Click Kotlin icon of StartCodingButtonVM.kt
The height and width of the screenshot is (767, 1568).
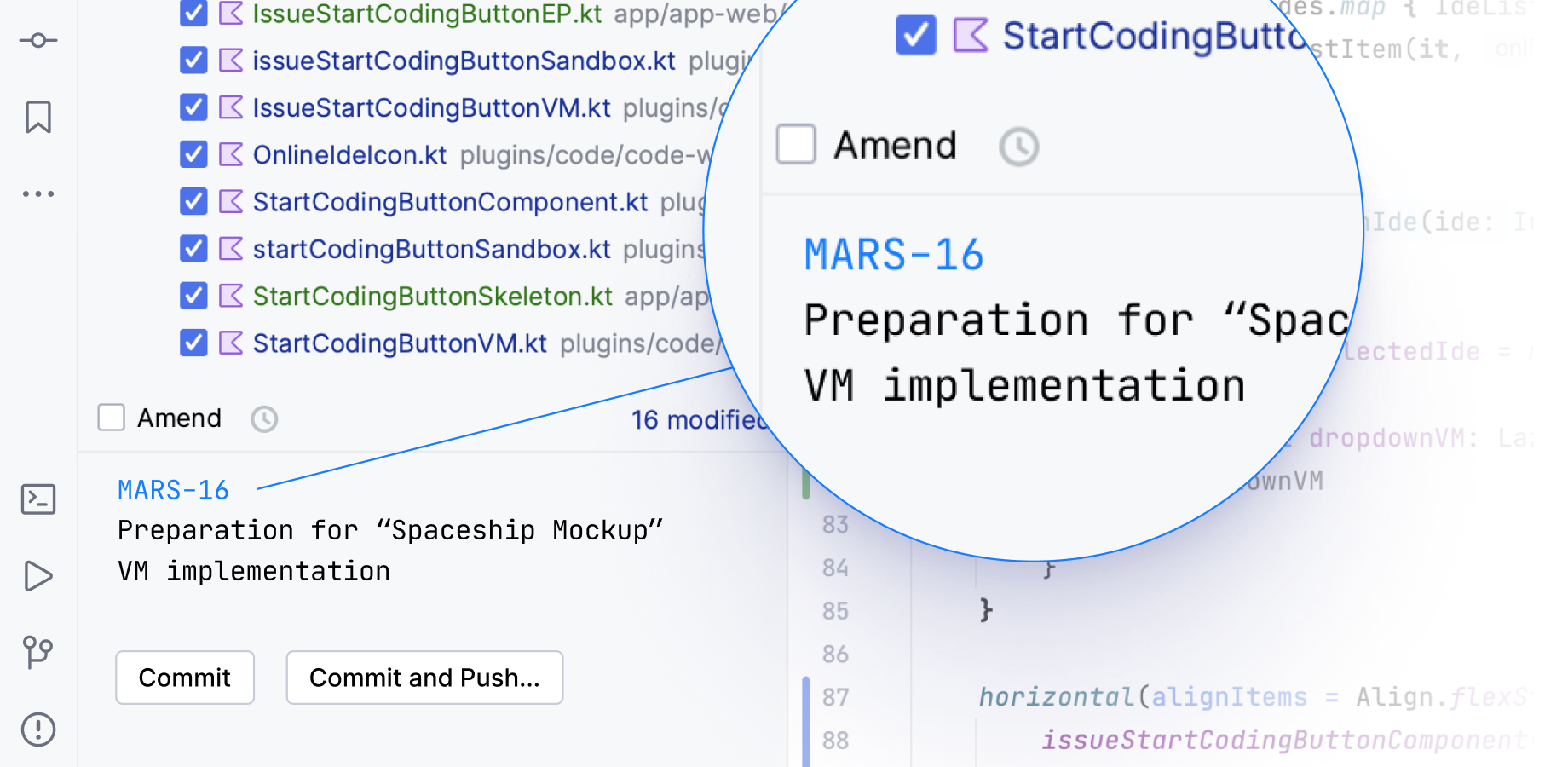231,343
